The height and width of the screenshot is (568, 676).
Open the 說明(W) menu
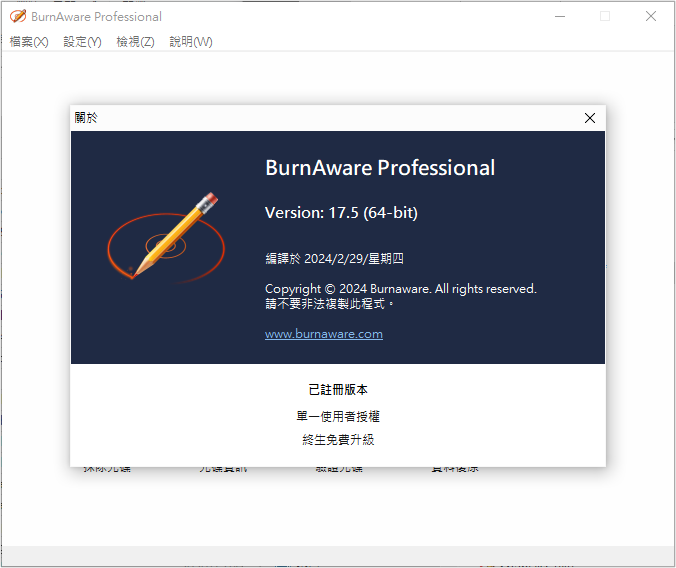(x=191, y=42)
